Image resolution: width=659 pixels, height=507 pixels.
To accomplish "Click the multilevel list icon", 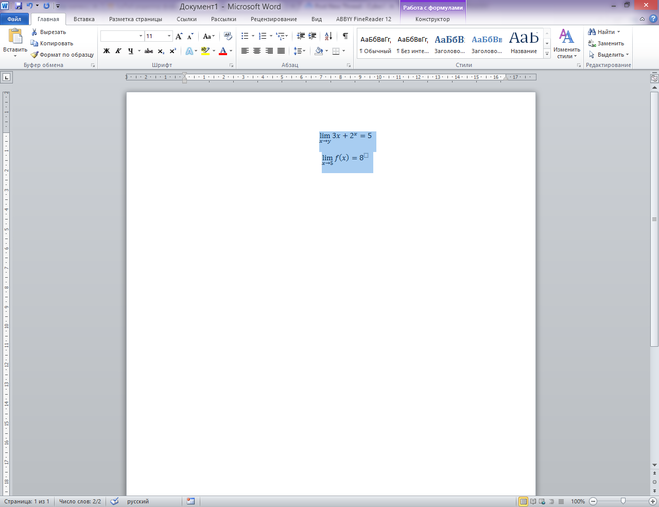I will (x=280, y=36).
